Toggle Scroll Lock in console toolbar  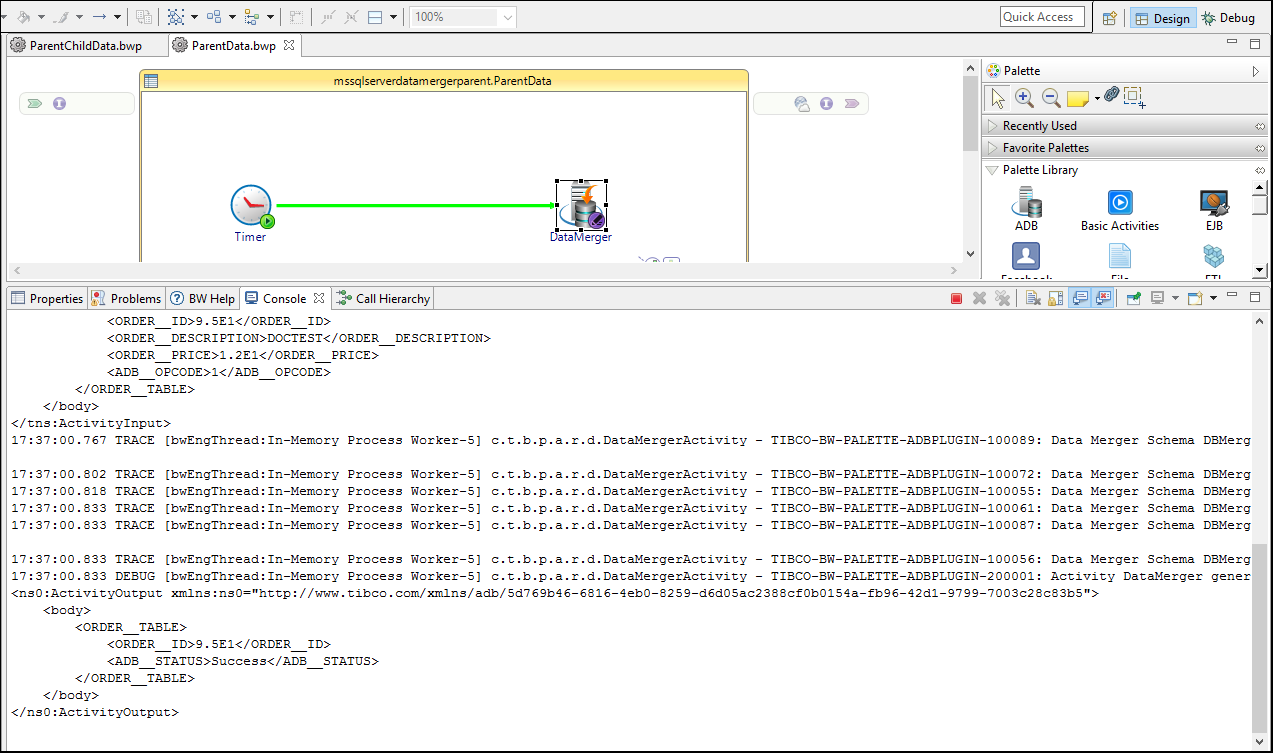(1055, 298)
